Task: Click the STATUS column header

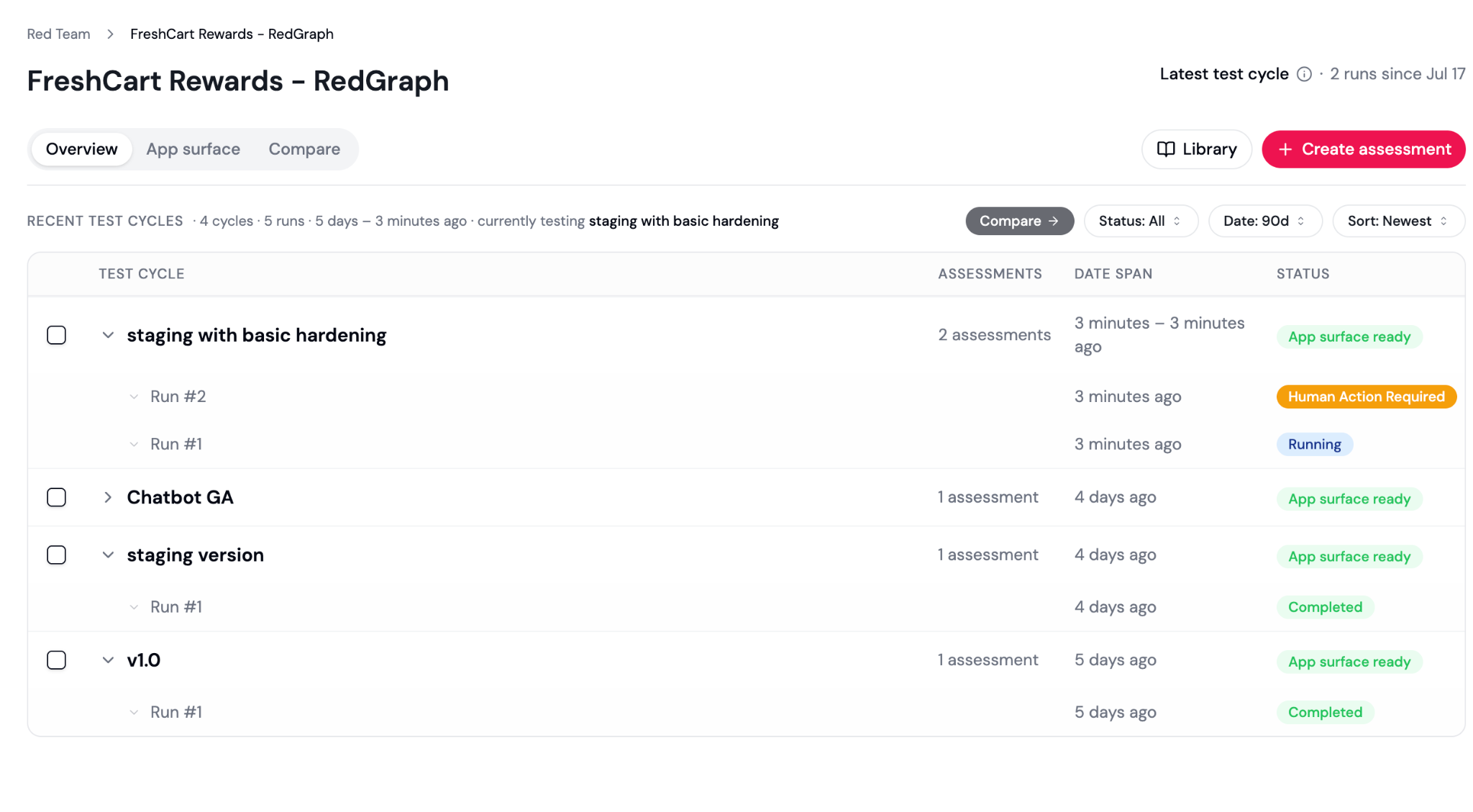Action: (x=1303, y=274)
